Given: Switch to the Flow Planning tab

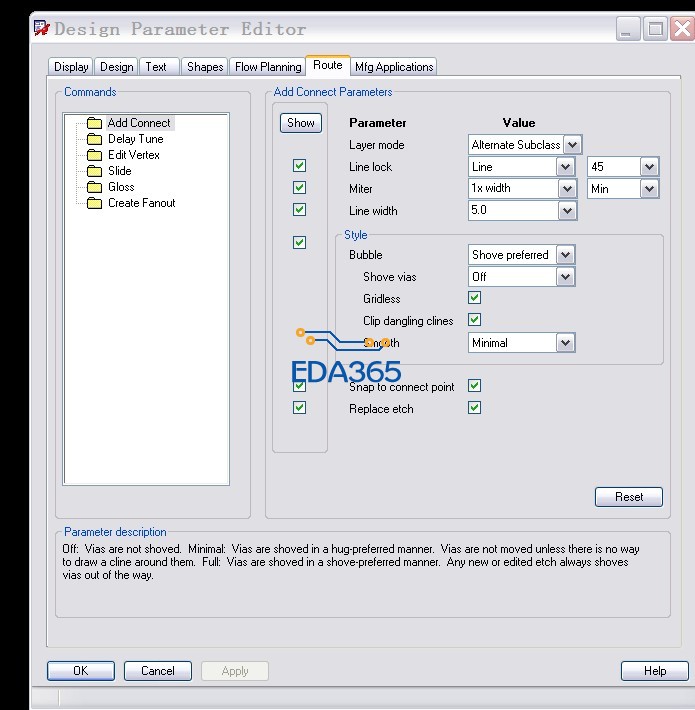Looking at the screenshot, I should [268, 67].
